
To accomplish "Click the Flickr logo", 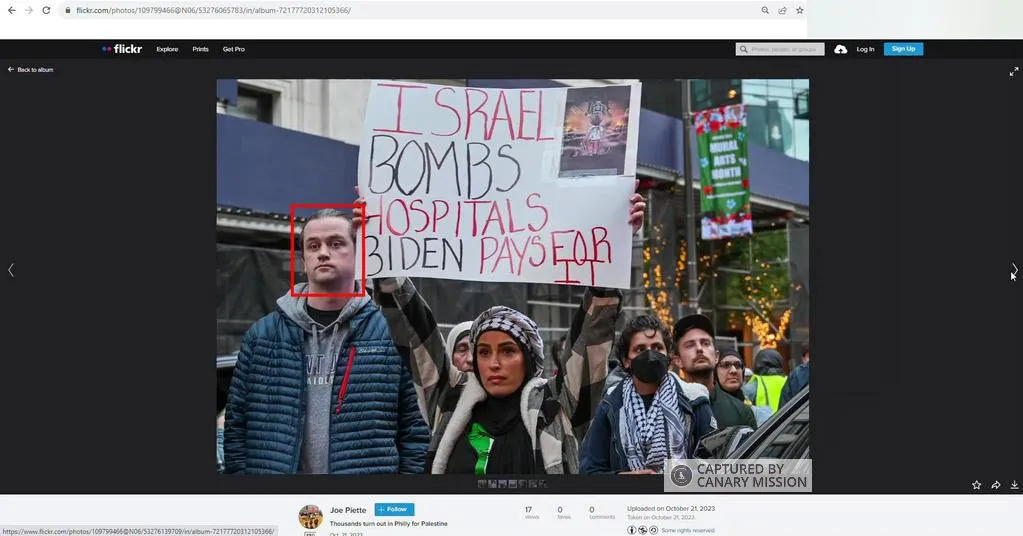I will (122, 49).
